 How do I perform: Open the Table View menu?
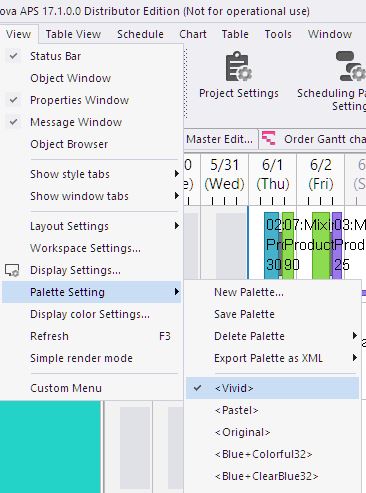pyautogui.click(x=73, y=34)
